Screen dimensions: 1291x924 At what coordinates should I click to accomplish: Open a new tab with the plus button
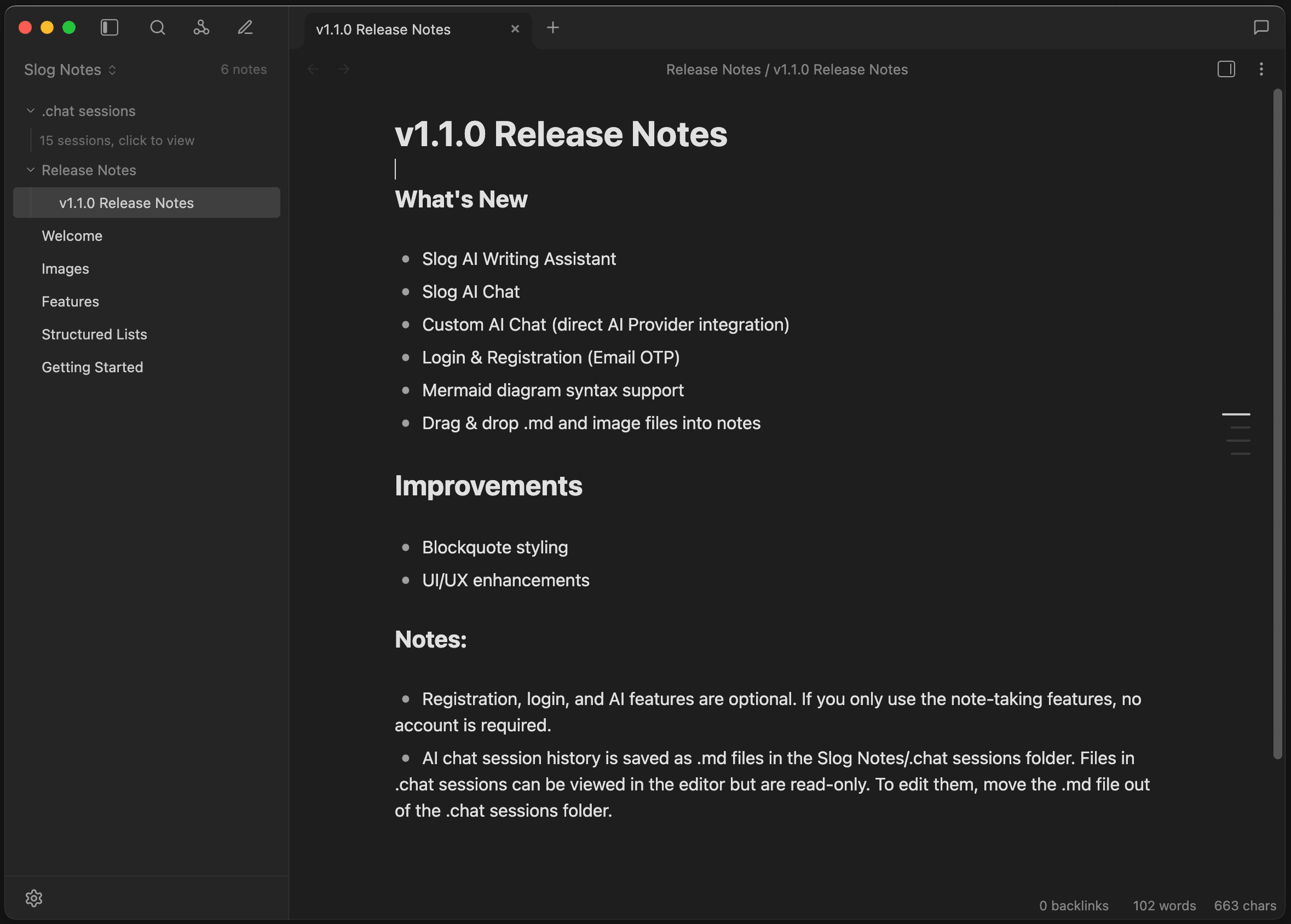[552, 27]
